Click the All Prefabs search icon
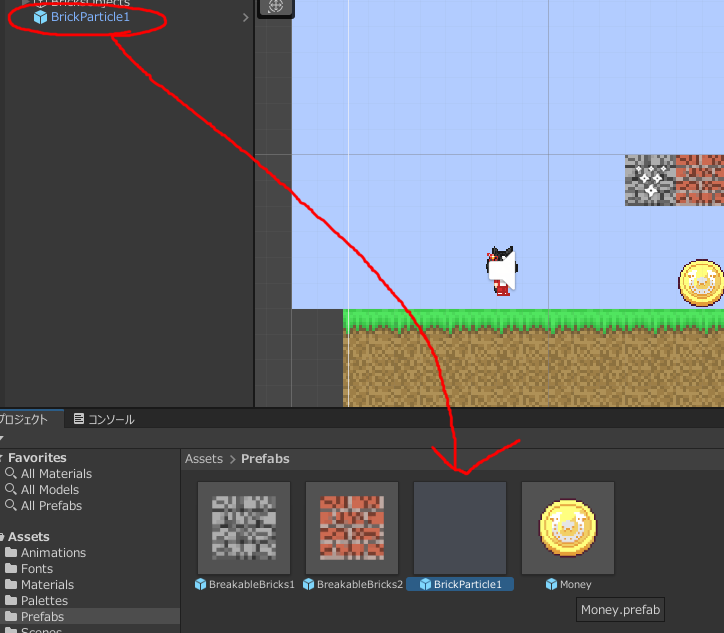The width and height of the screenshot is (724, 633). (11, 505)
